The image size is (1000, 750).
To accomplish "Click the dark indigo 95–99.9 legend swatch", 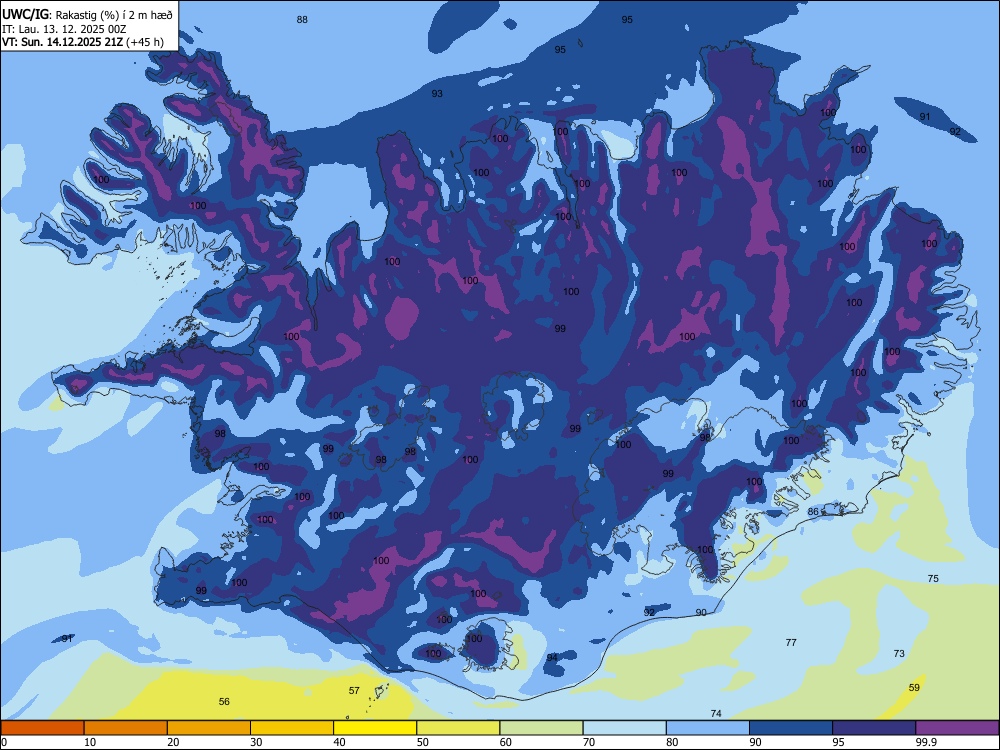I will (874, 728).
